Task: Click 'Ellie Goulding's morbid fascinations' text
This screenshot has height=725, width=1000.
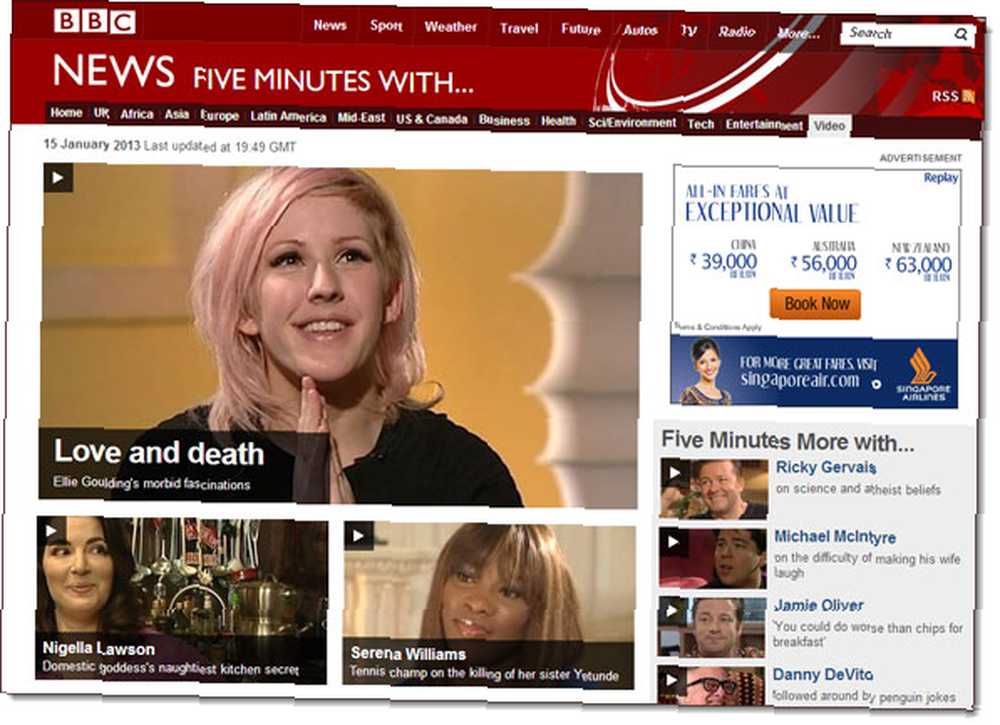Action: [152, 483]
